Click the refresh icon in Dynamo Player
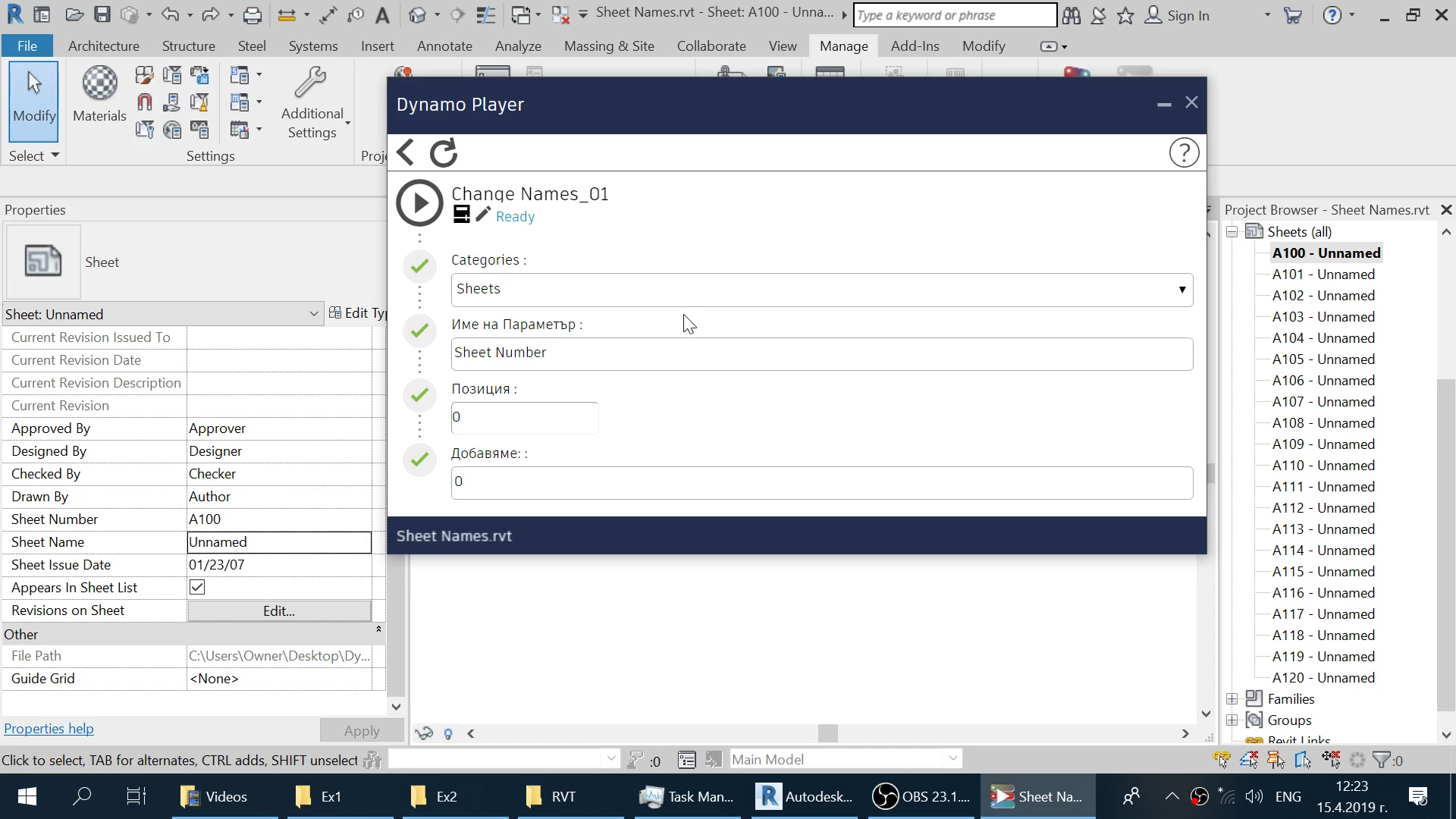 pos(444,152)
